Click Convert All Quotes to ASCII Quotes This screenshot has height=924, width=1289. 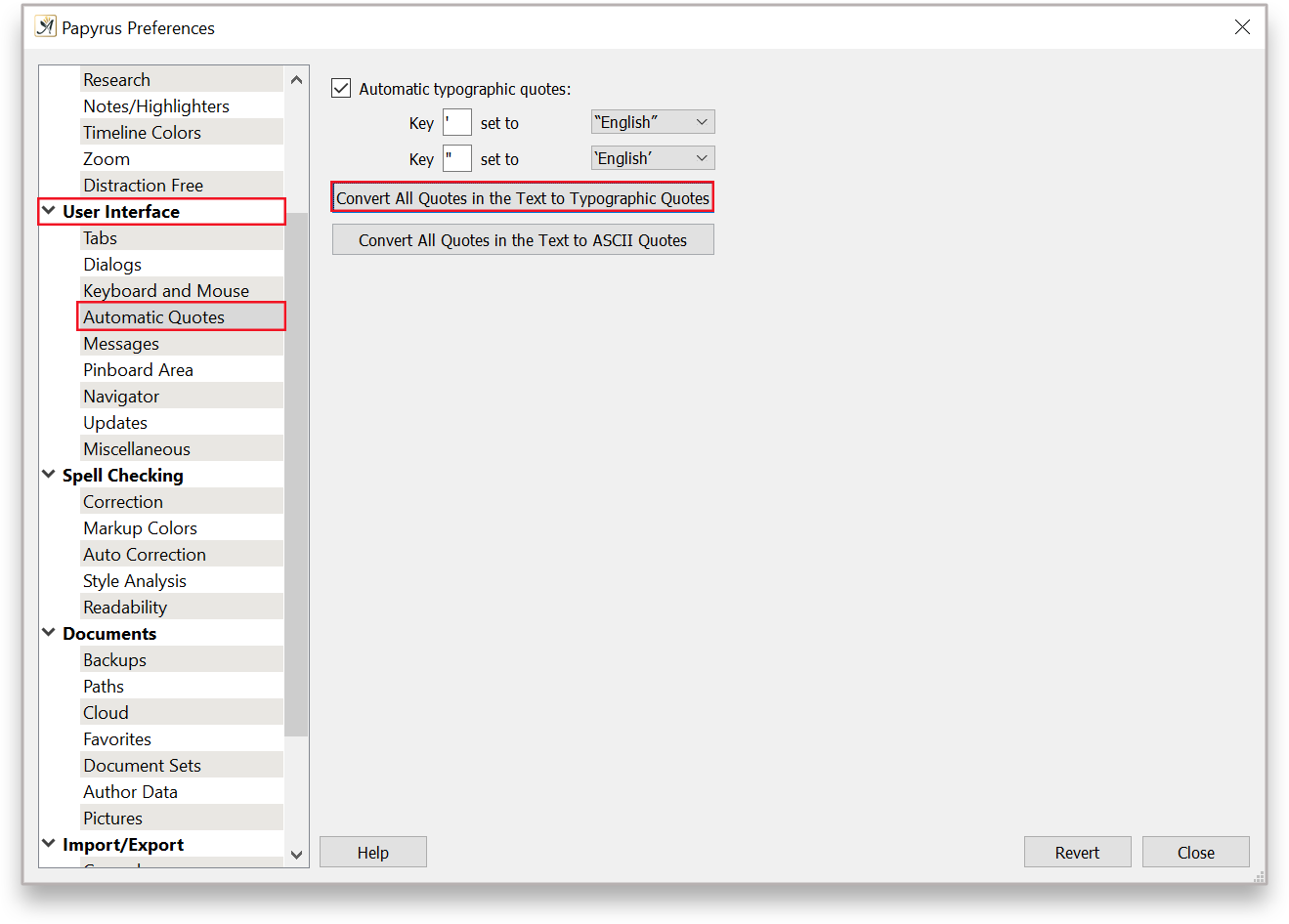(x=523, y=239)
